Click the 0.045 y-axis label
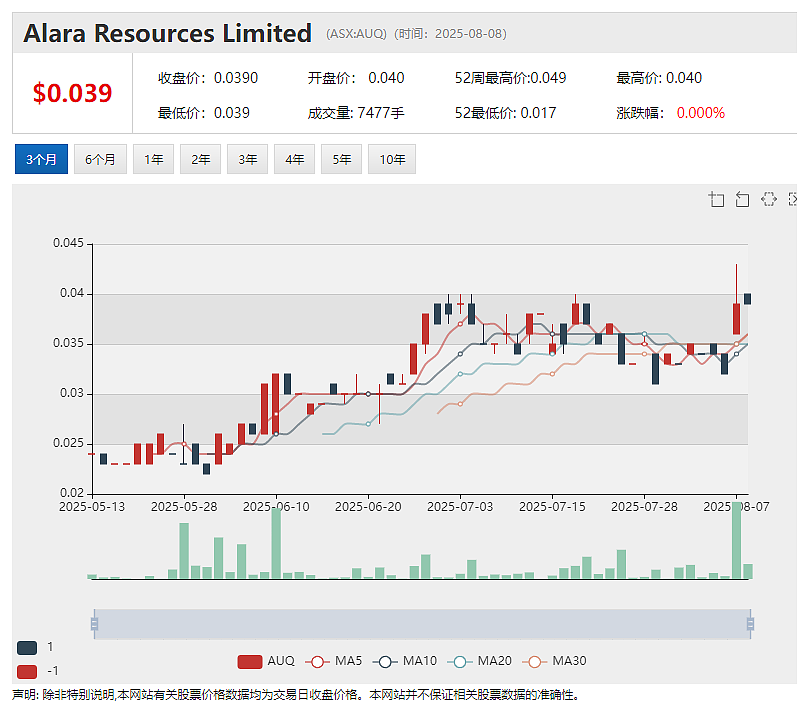 pos(68,243)
